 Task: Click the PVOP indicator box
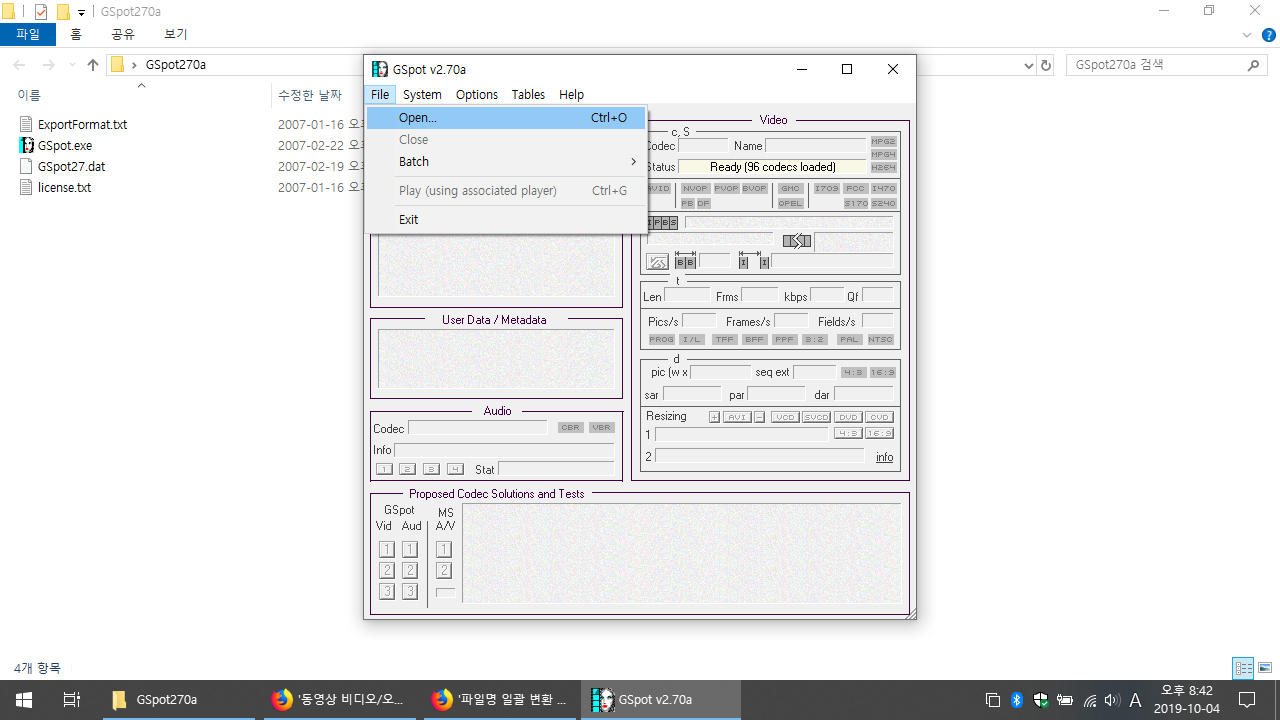[726, 188]
